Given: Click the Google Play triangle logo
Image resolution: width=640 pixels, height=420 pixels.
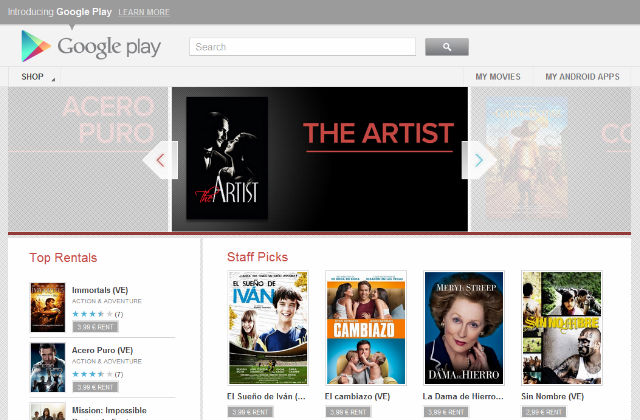Looking at the screenshot, I should coord(36,46).
